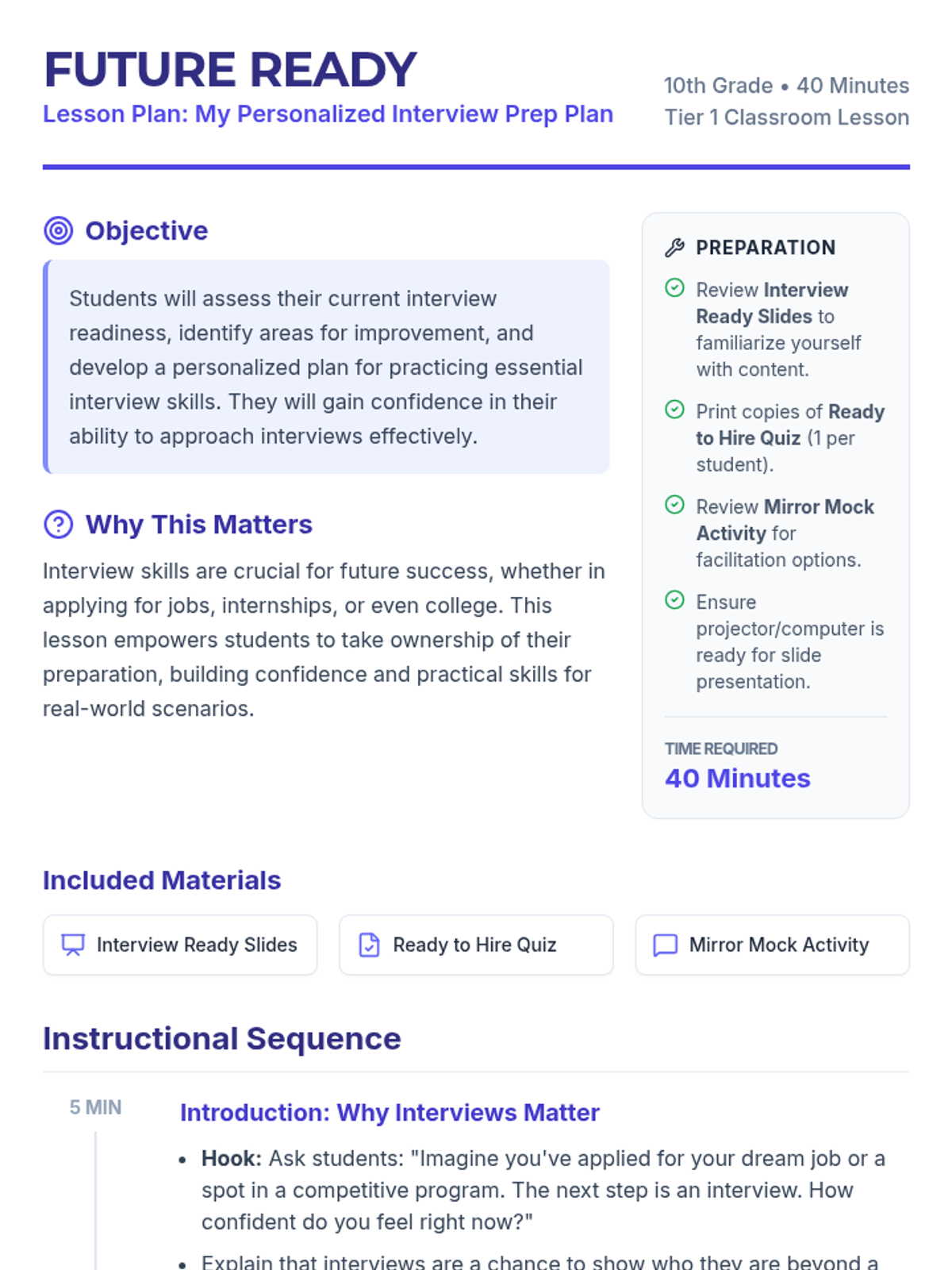Image resolution: width=952 pixels, height=1270 pixels.
Task: Click the 40 Minutes time required value
Action: pos(738,779)
